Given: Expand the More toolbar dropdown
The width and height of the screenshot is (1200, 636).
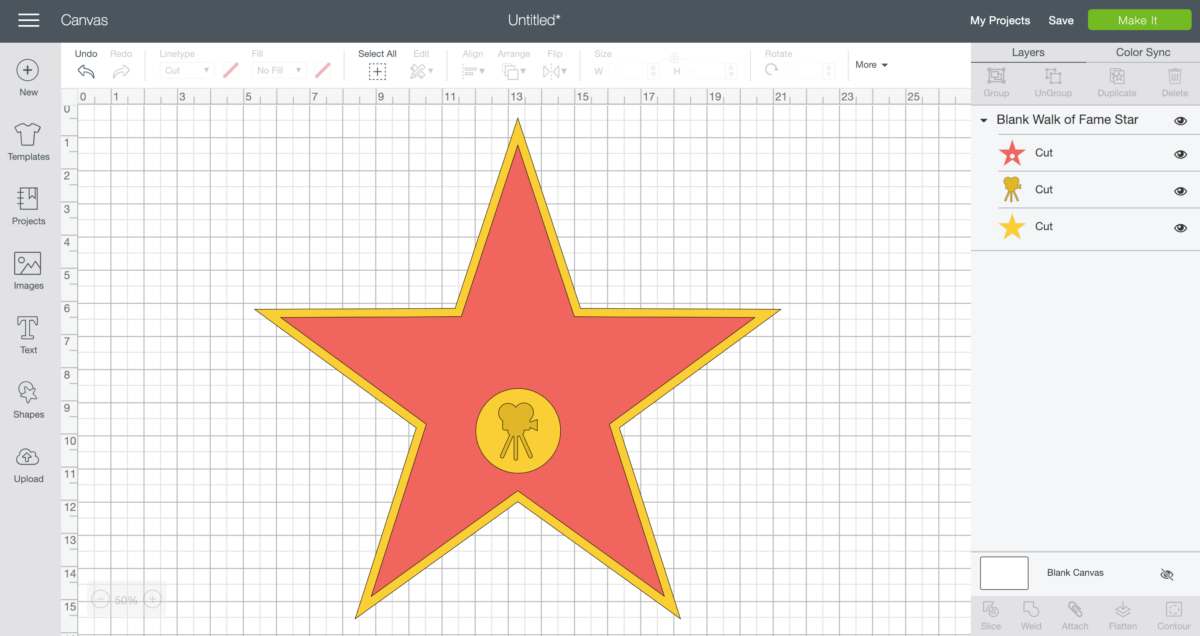Looking at the screenshot, I should [x=871, y=65].
